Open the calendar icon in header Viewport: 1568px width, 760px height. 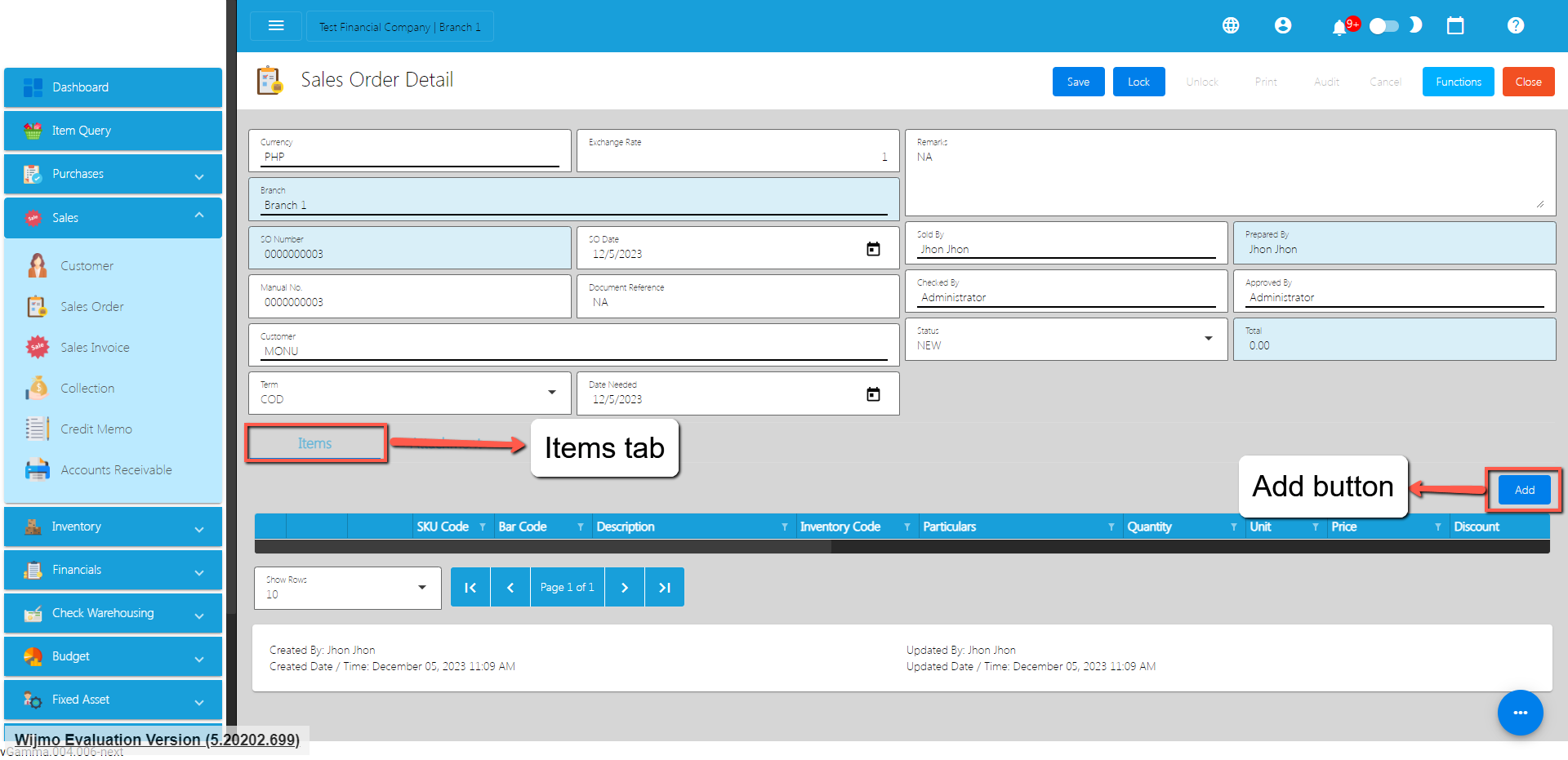[1455, 26]
